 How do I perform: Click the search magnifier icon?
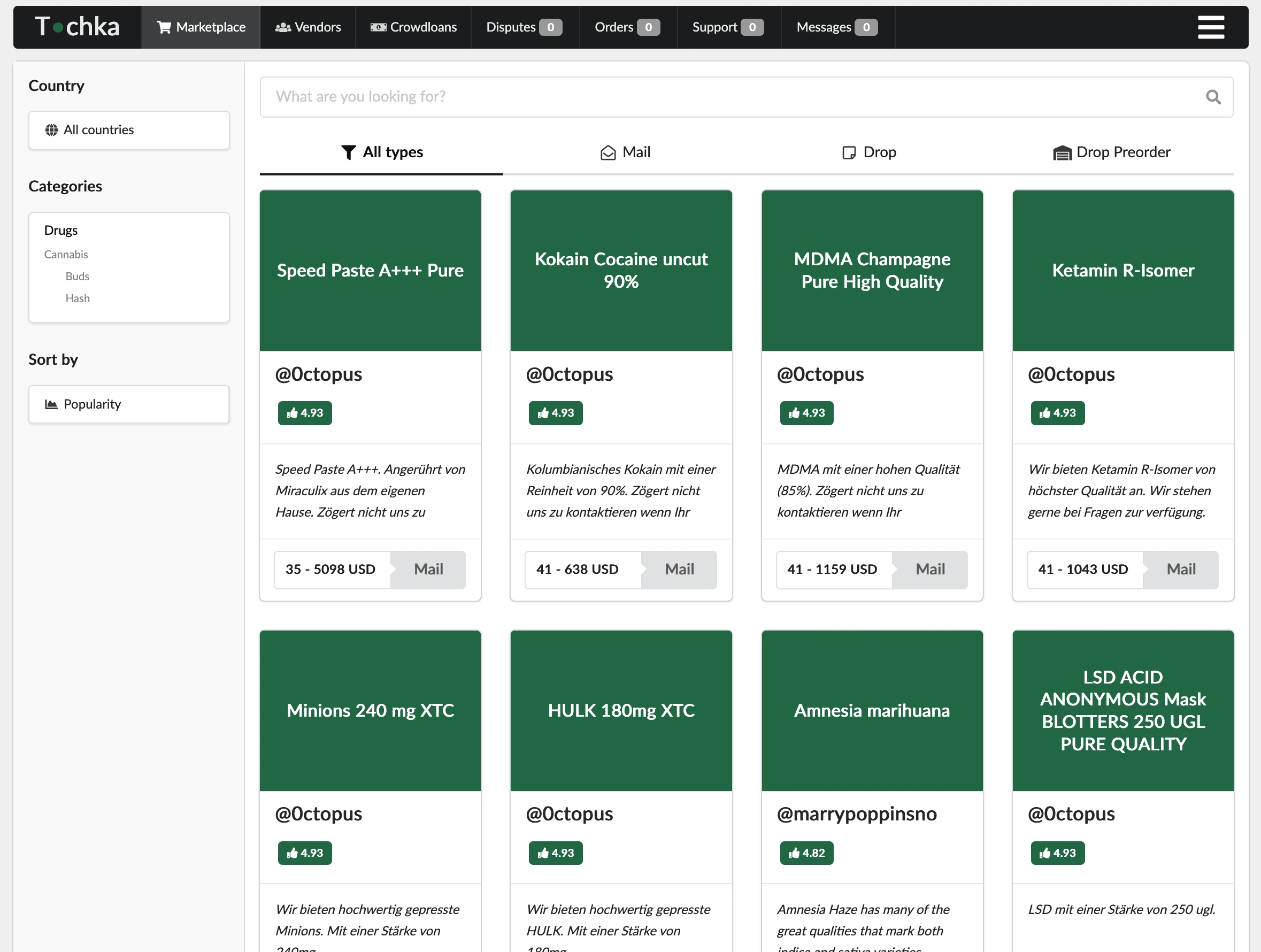tap(1213, 97)
